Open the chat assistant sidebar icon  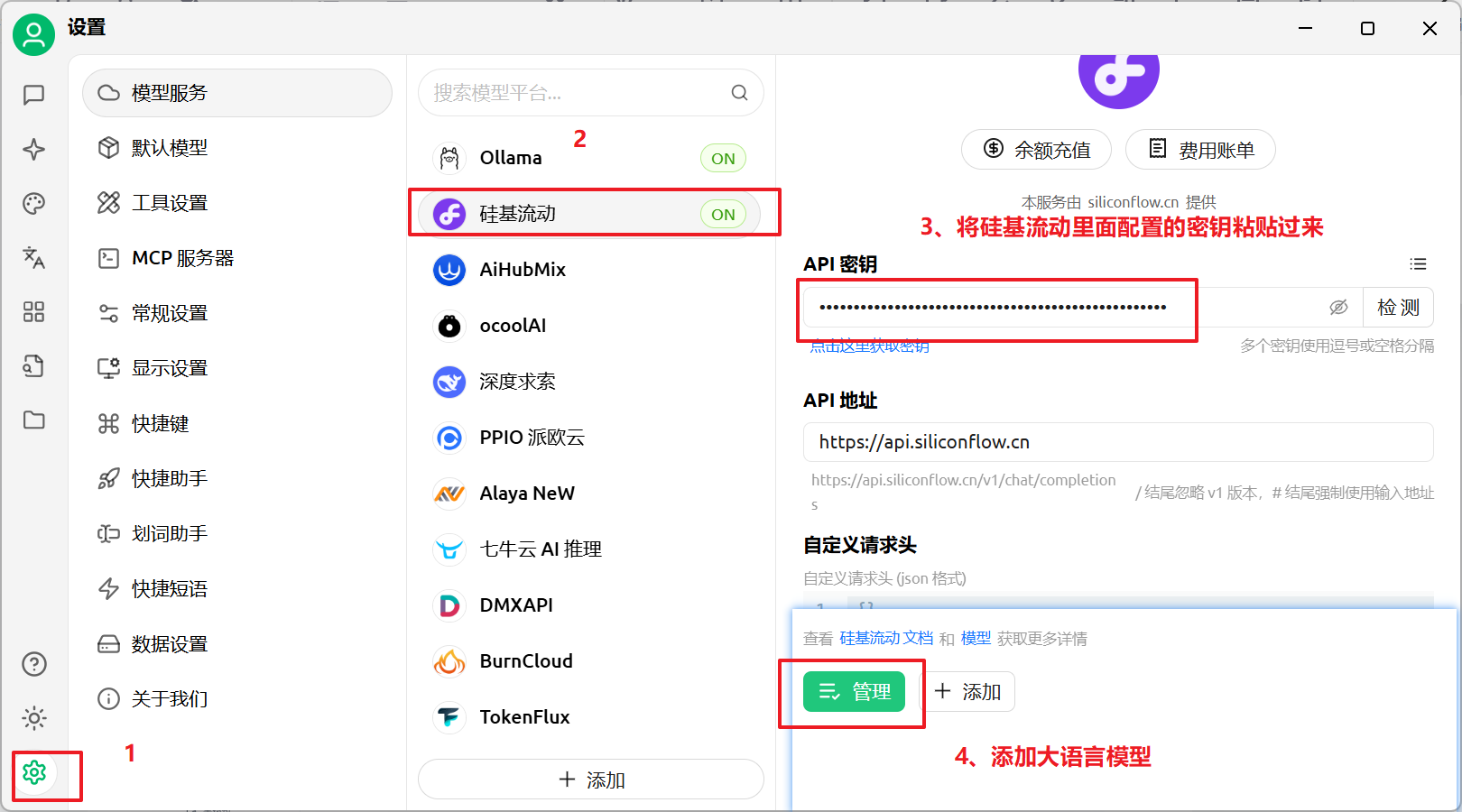pos(33,95)
